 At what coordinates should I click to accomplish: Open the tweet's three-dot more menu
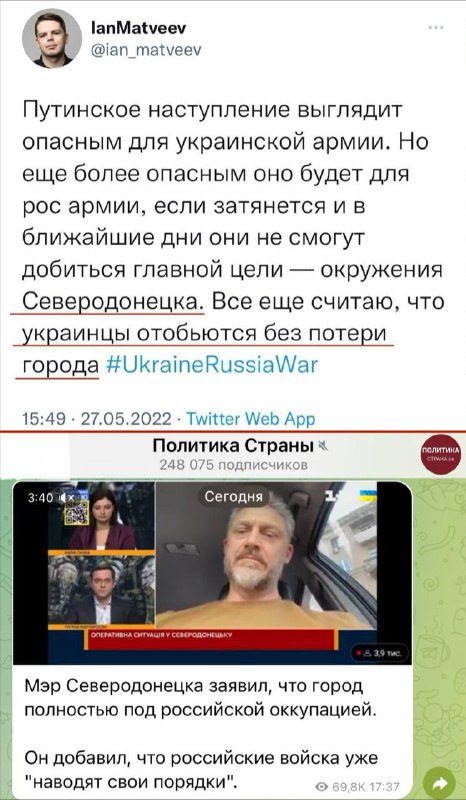tap(435, 28)
